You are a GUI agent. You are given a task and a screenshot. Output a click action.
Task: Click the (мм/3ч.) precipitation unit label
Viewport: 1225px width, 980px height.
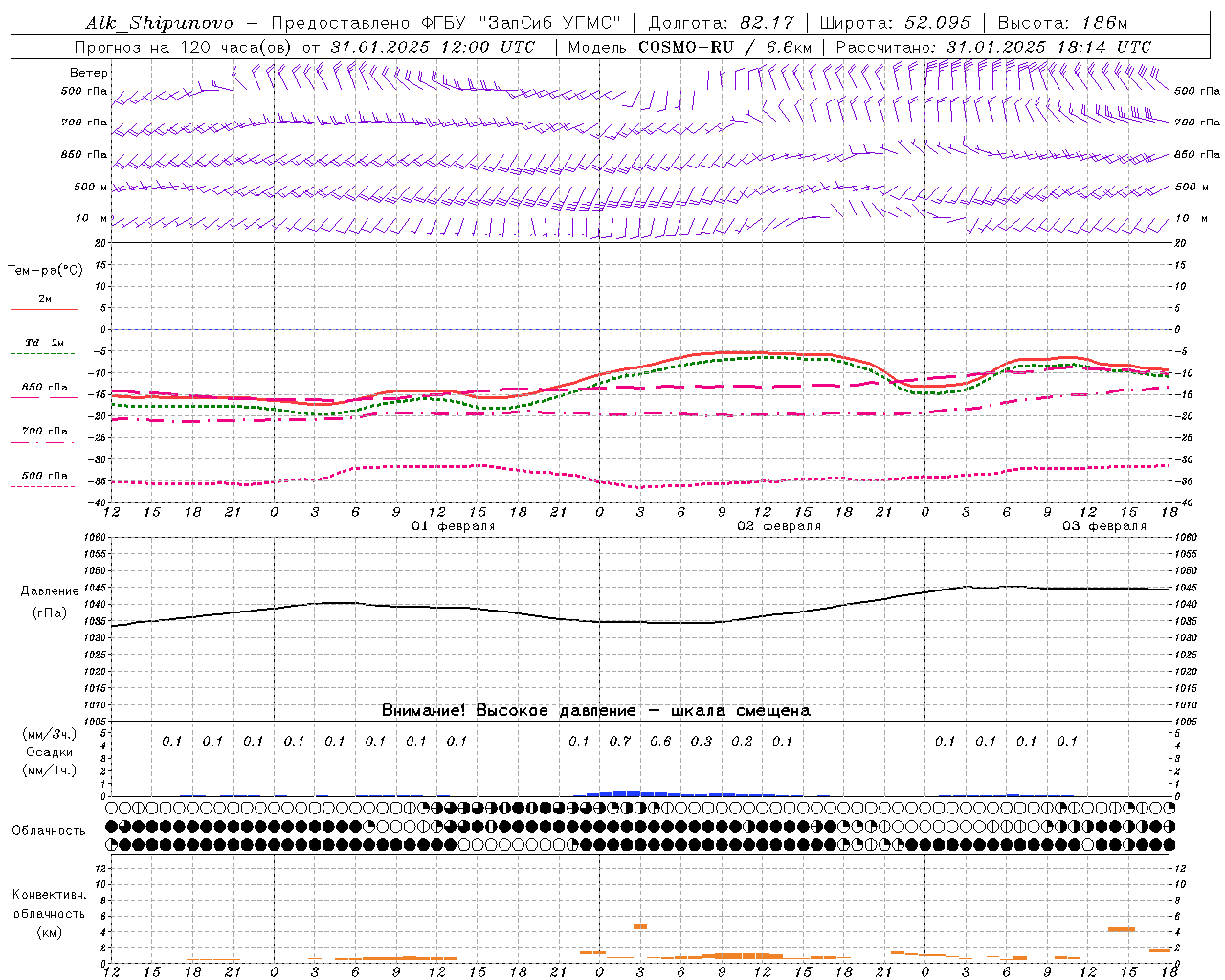[50, 734]
